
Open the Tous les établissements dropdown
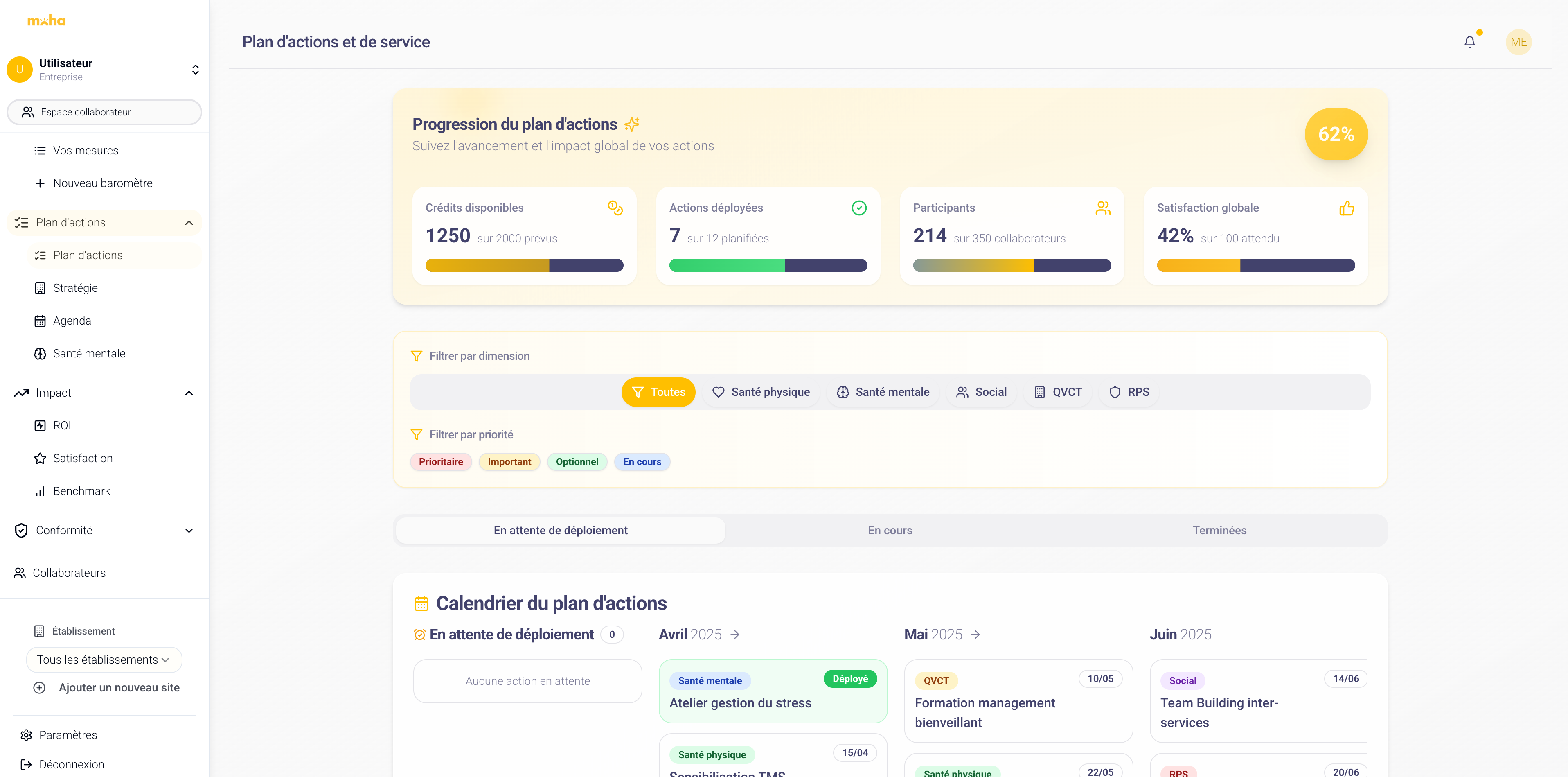click(104, 660)
